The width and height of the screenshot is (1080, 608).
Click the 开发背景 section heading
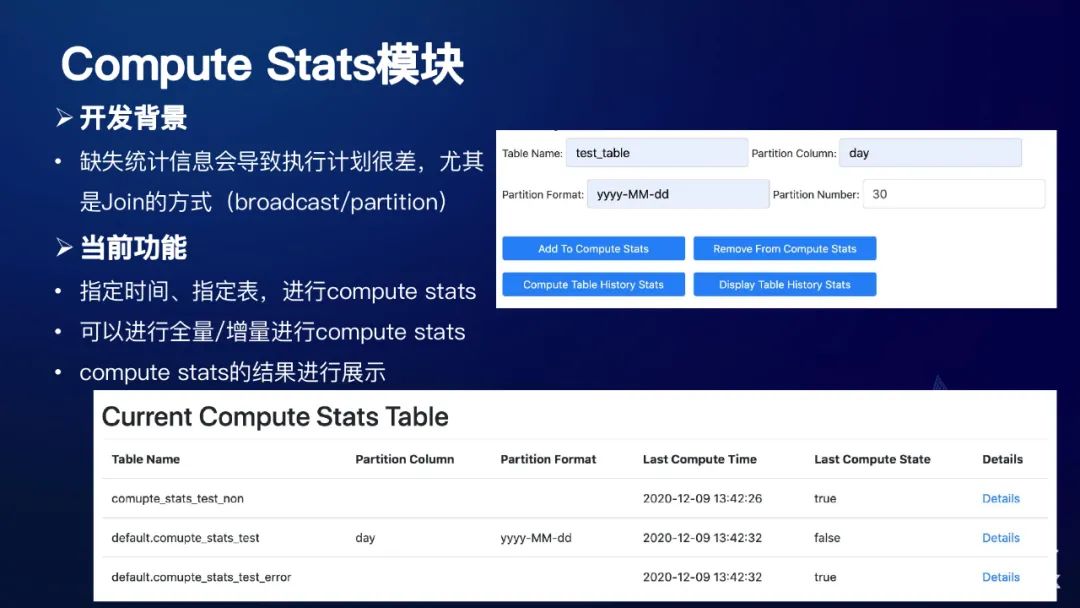(133, 118)
